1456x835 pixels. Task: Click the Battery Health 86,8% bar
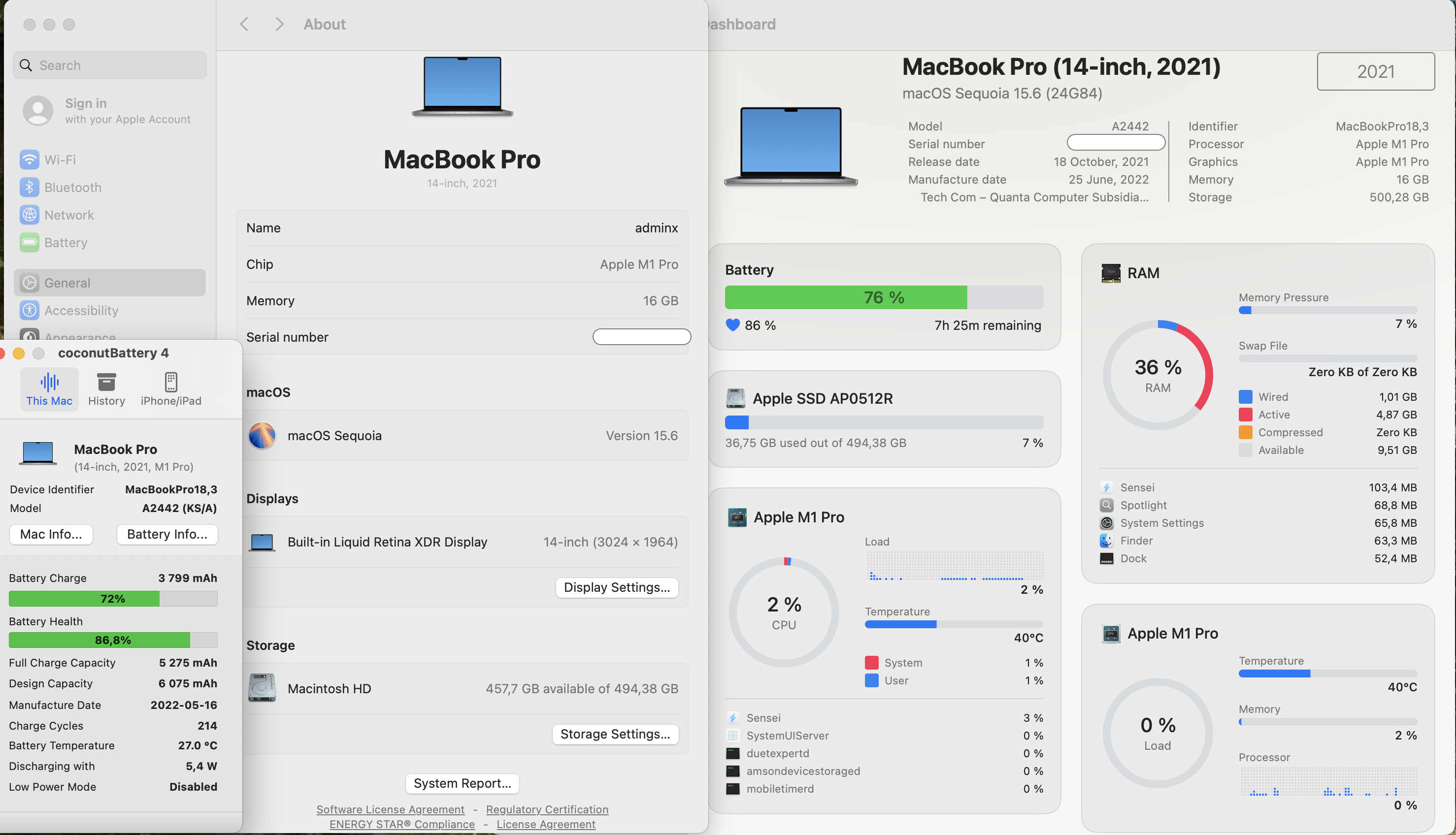coord(113,640)
